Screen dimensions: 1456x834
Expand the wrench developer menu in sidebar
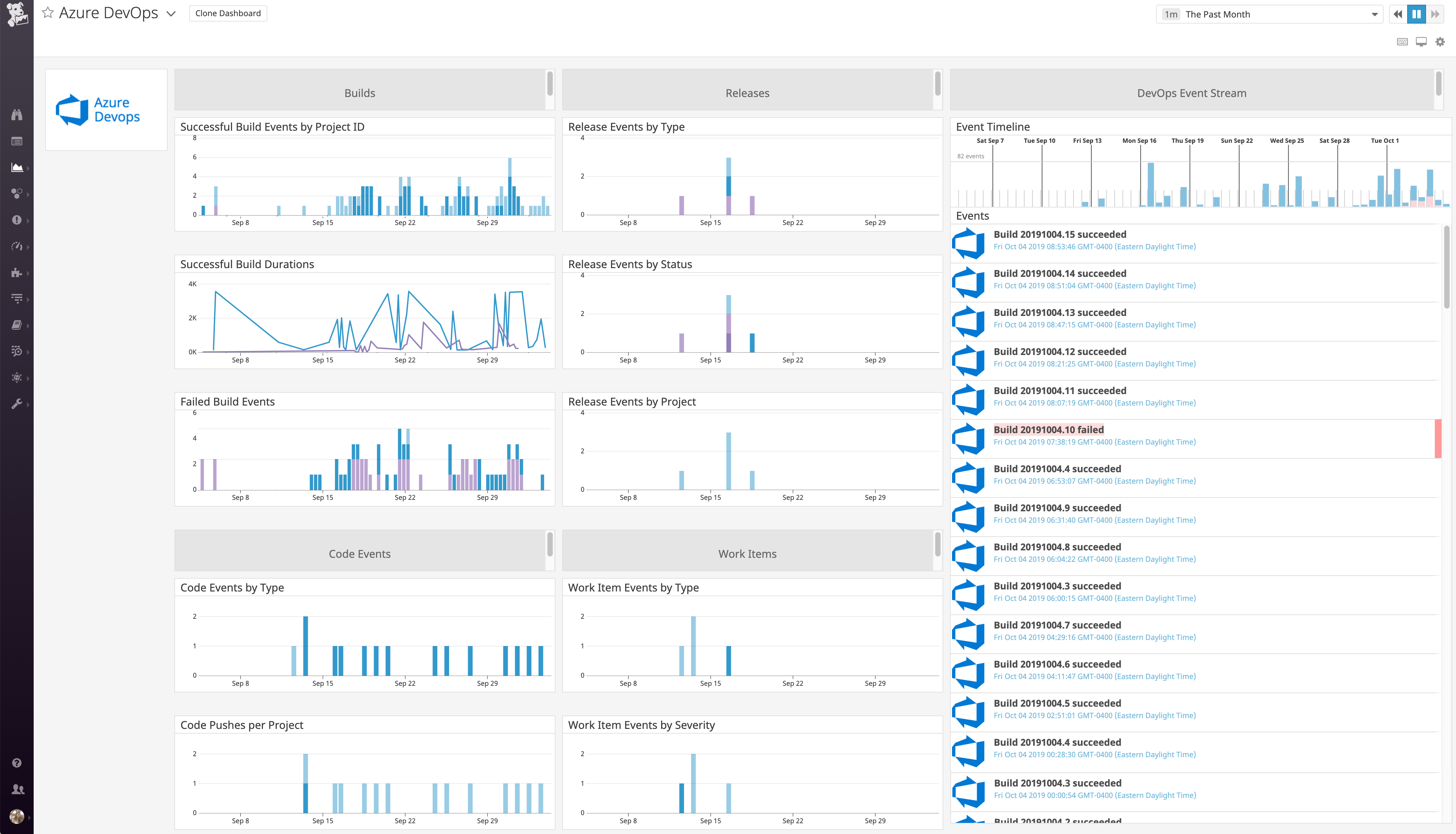click(x=17, y=404)
